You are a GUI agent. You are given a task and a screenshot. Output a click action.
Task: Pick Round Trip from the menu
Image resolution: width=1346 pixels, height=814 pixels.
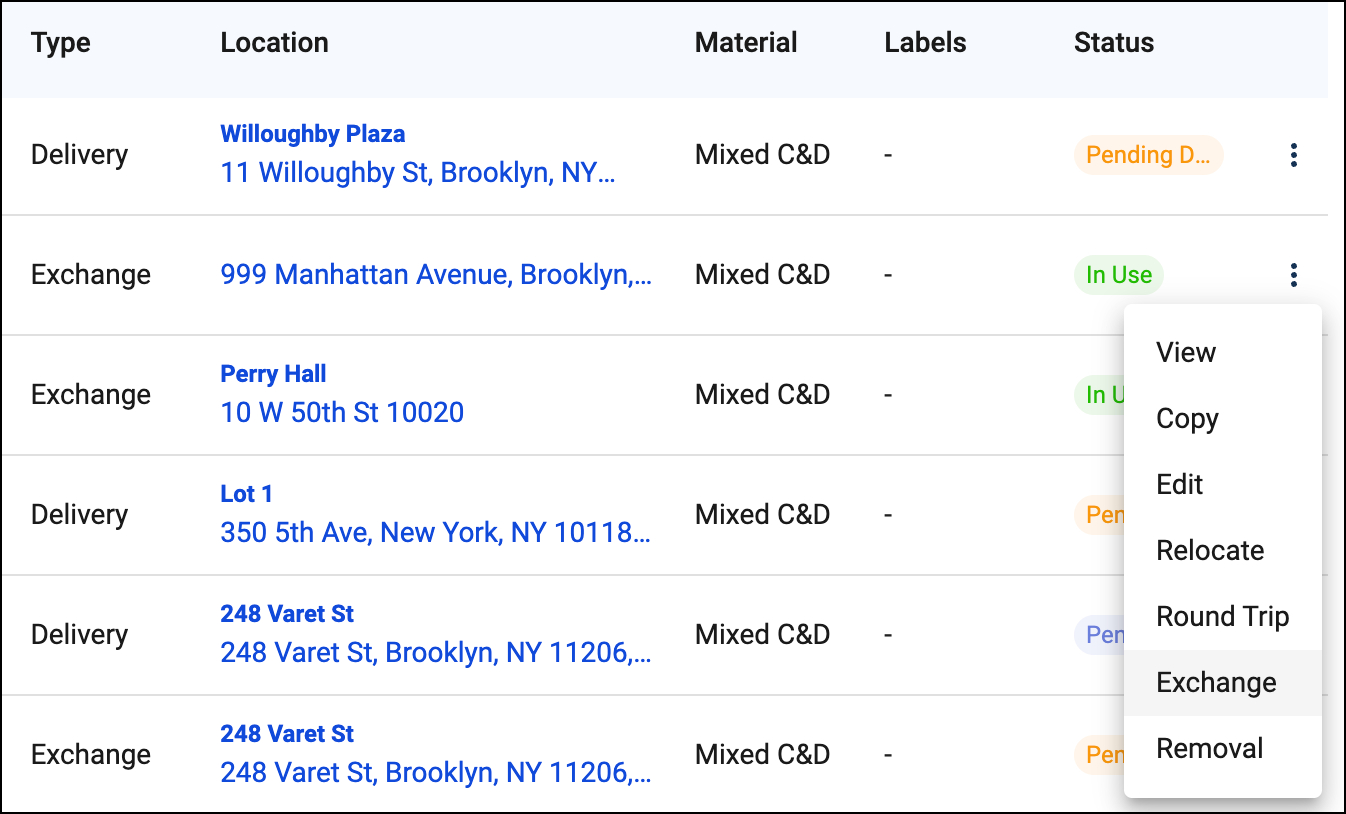1223,616
